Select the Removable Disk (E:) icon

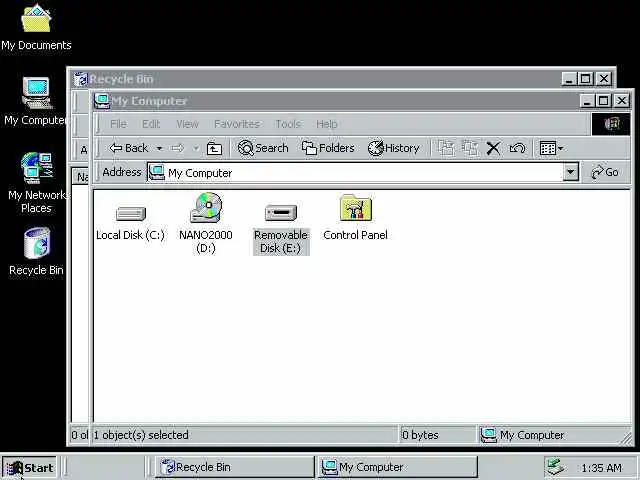click(281, 213)
